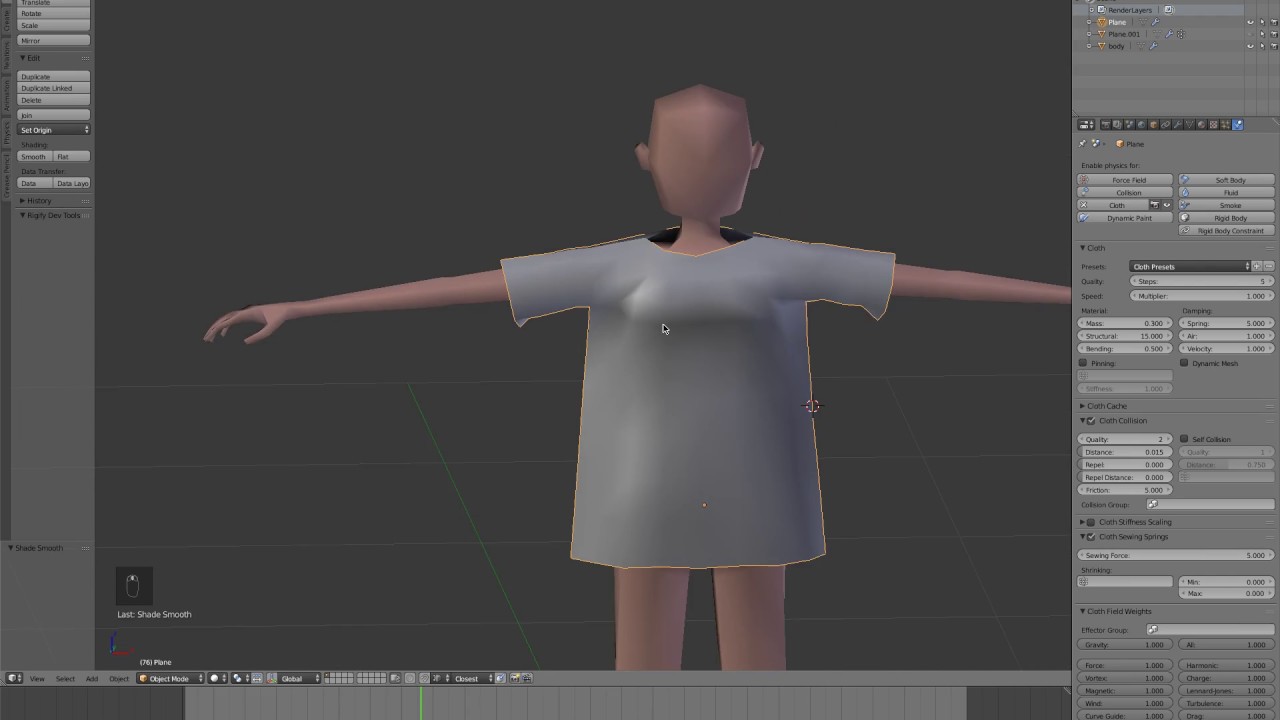This screenshot has width=1280, height=720.
Task: Click the Collision Group field
Action: pos(1210,505)
